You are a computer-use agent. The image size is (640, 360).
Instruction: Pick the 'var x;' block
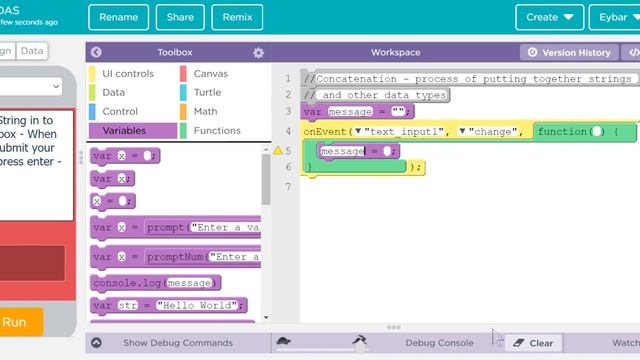112,178
